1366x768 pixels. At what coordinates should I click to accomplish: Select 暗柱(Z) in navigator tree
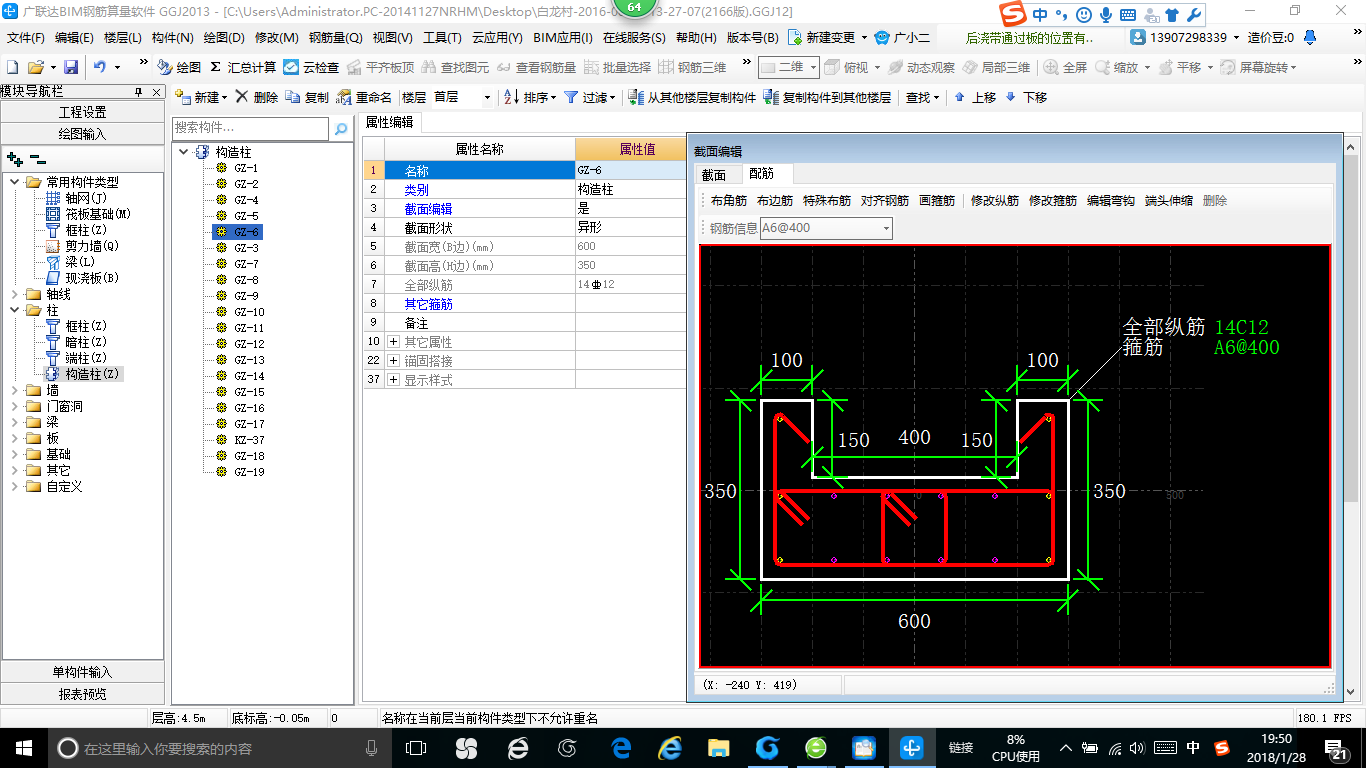(x=86, y=342)
